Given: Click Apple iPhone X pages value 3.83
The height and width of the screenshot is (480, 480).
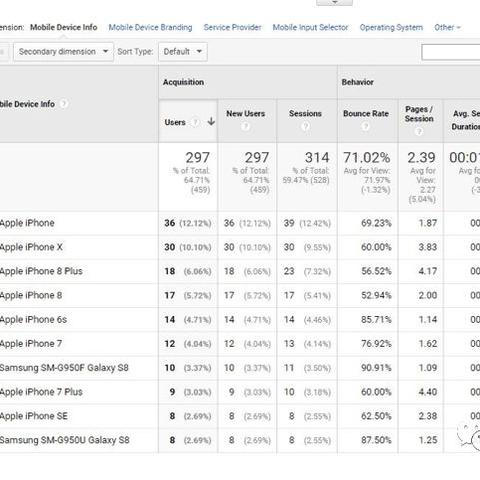Looking at the screenshot, I should pyautogui.click(x=428, y=247).
